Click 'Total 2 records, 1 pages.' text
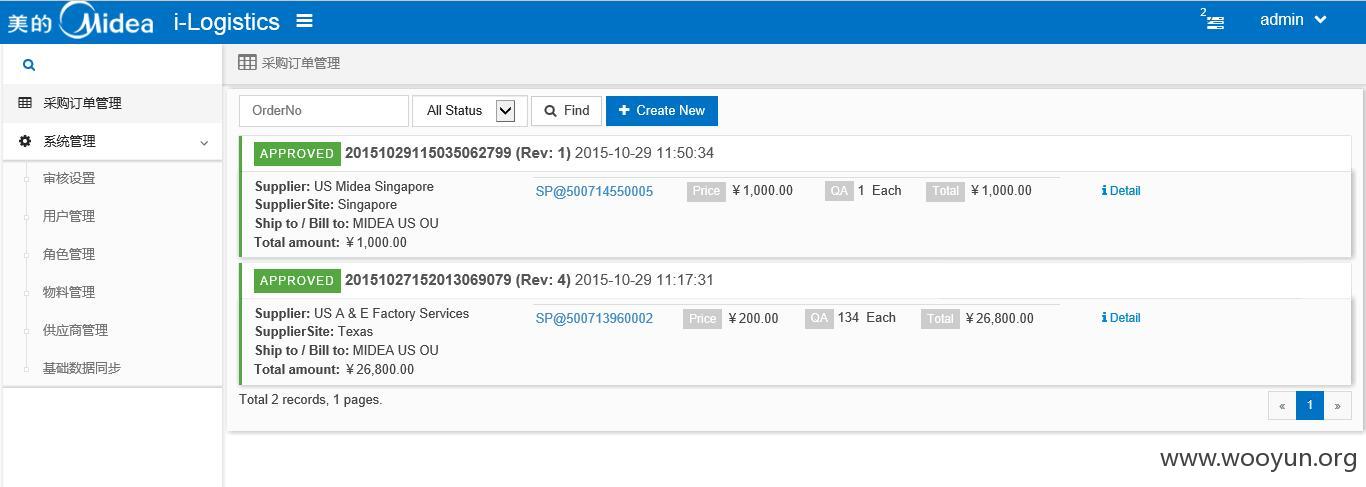The width and height of the screenshot is (1366, 487). 311,399
